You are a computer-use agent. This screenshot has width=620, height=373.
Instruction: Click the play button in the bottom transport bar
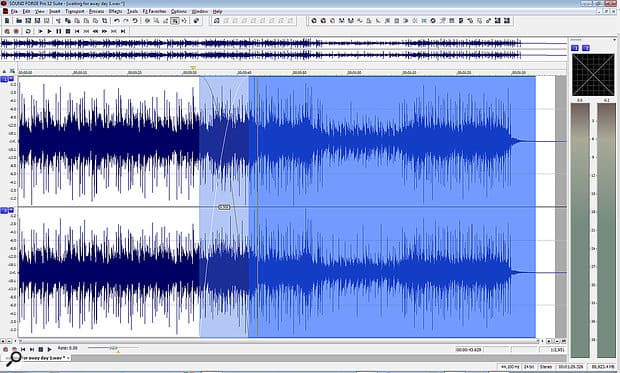click(x=49, y=349)
